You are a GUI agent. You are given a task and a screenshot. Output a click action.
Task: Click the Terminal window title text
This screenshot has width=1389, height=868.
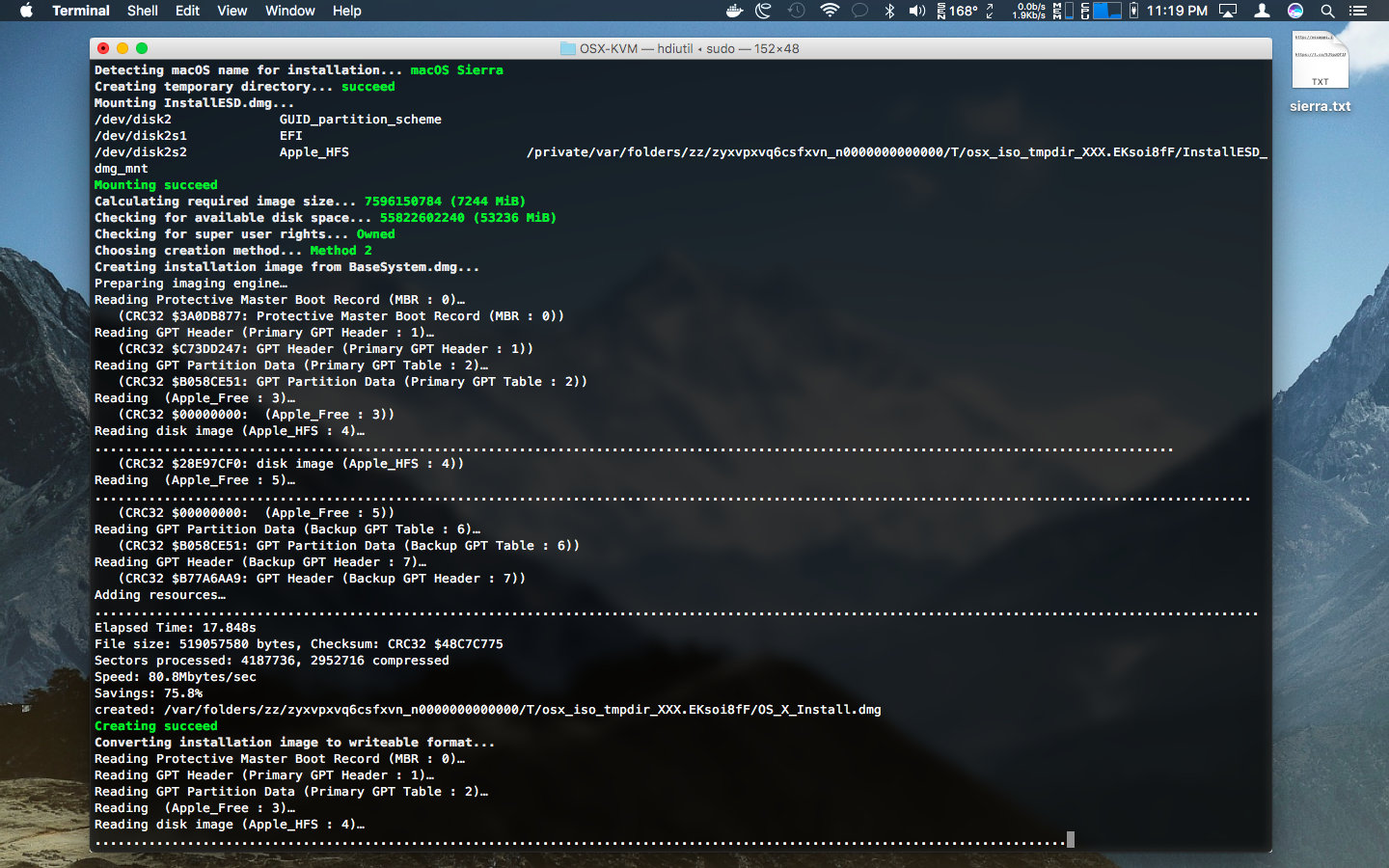pyautogui.click(x=690, y=48)
